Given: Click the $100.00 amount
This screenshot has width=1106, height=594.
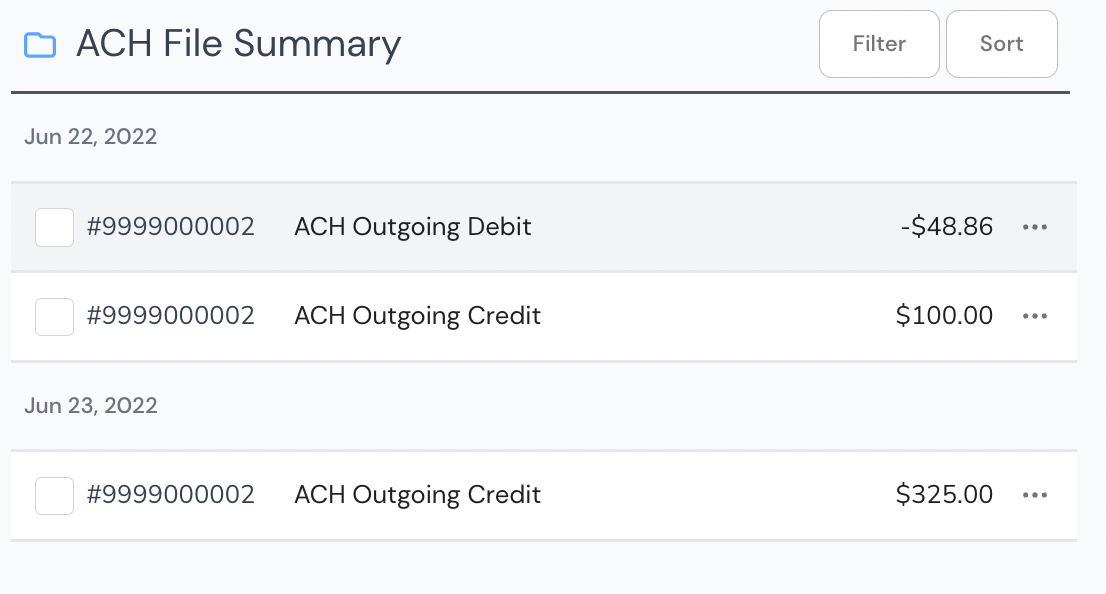Looking at the screenshot, I should 944,315.
